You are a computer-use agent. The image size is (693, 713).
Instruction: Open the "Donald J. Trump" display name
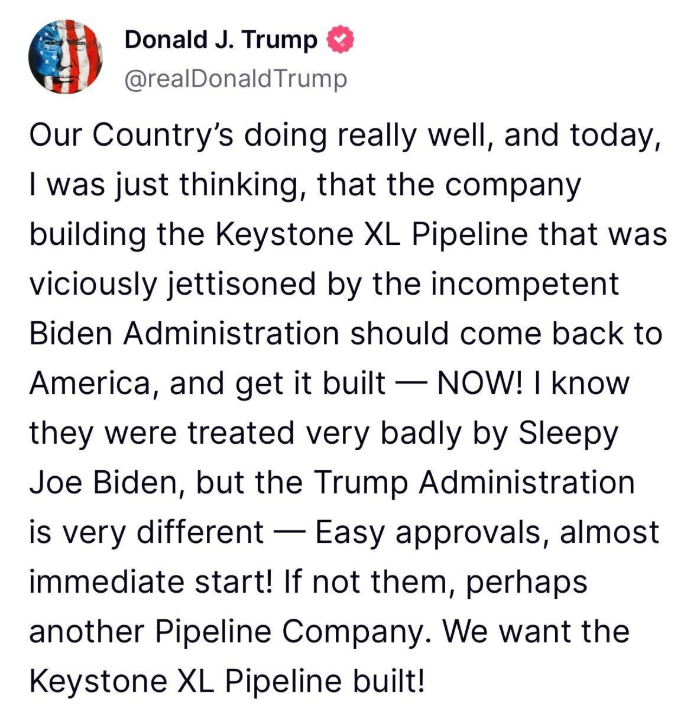221,40
